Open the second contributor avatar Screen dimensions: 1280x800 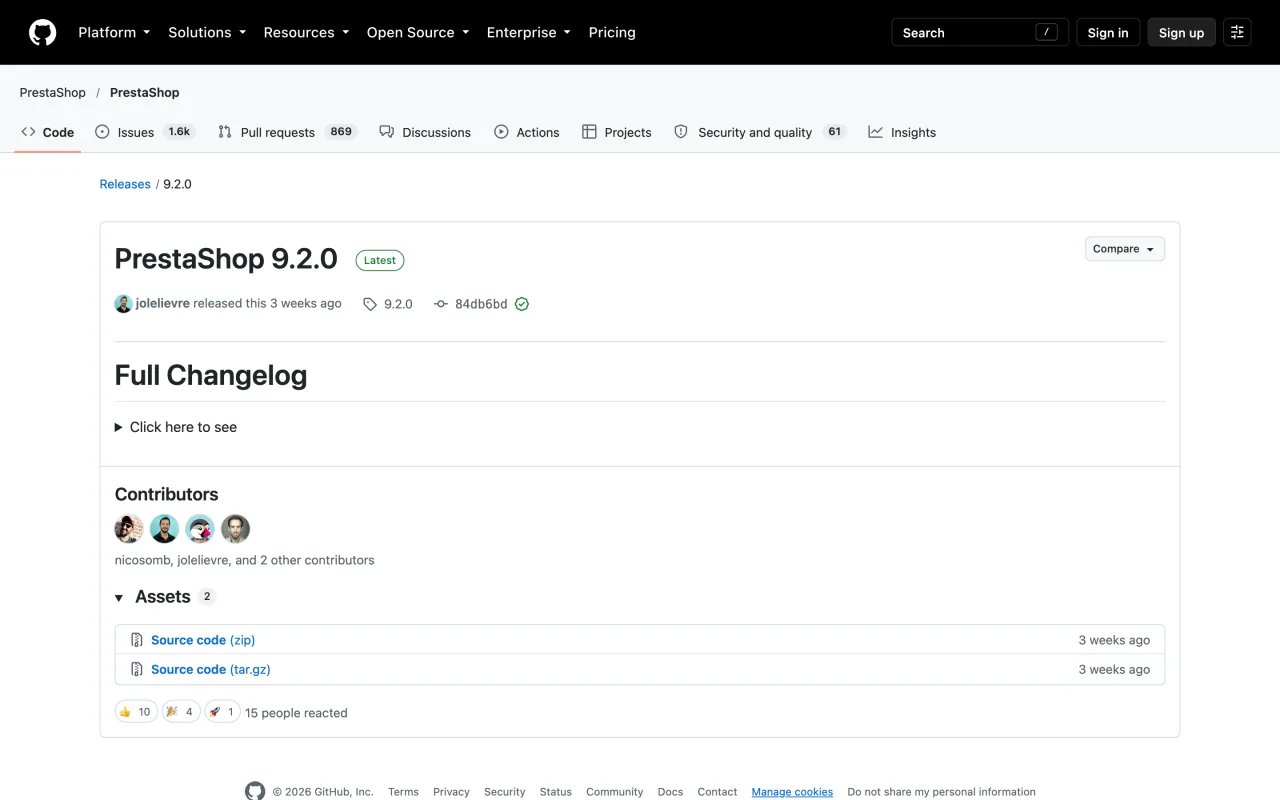pyautogui.click(x=164, y=529)
